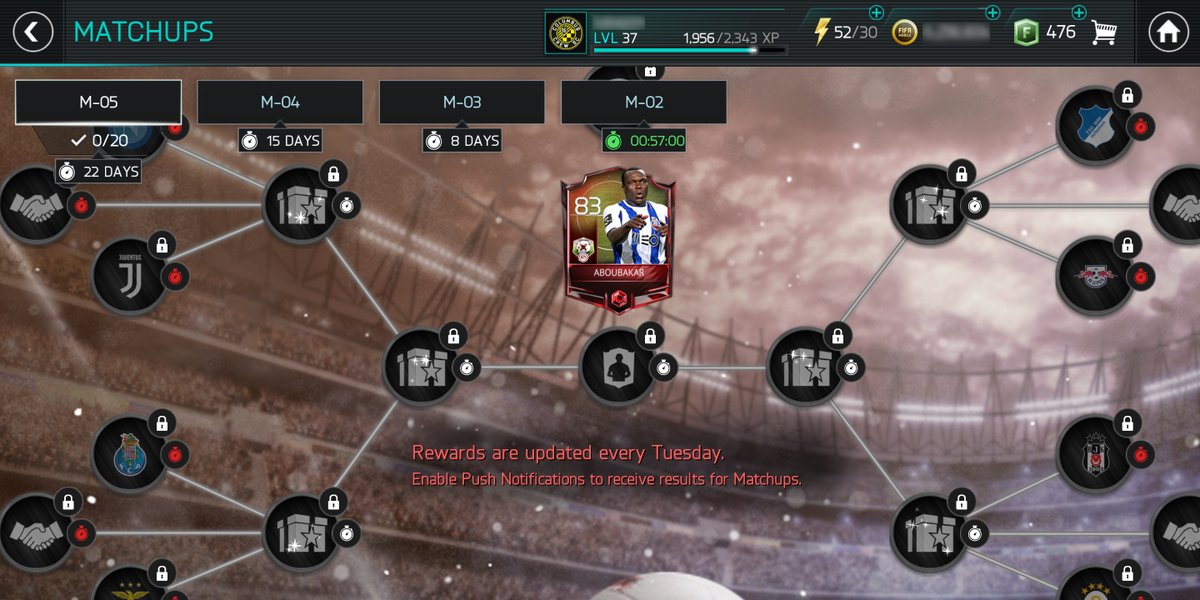The width and height of the screenshot is (1200, 600).
Task: Tap the Hoffenheim club node
Action: tap(1095, 125)
